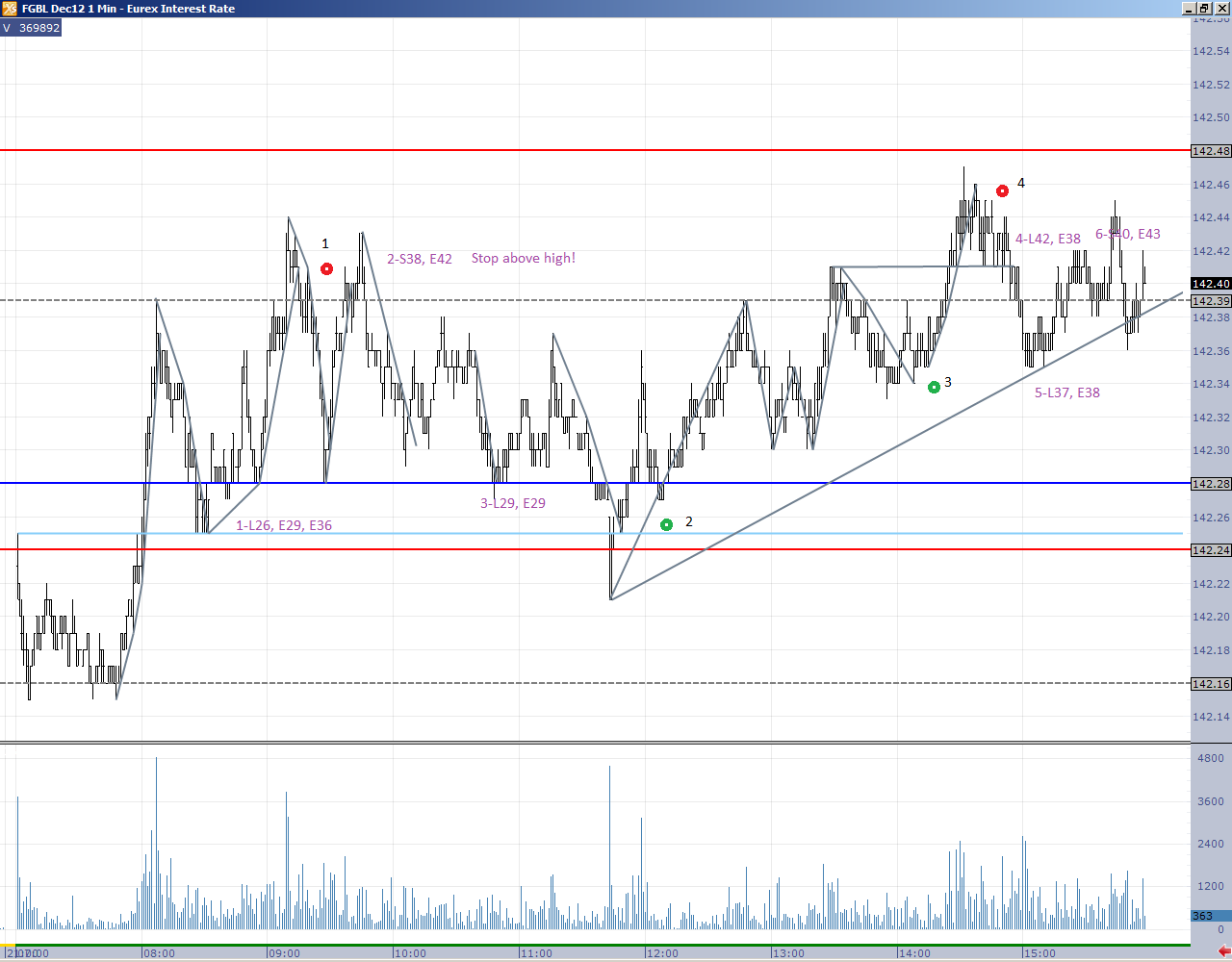Viewport: 1232px width, 962px height.
Task: Select the red horizontal line at 142.48
Action: (x=595, y=150)
